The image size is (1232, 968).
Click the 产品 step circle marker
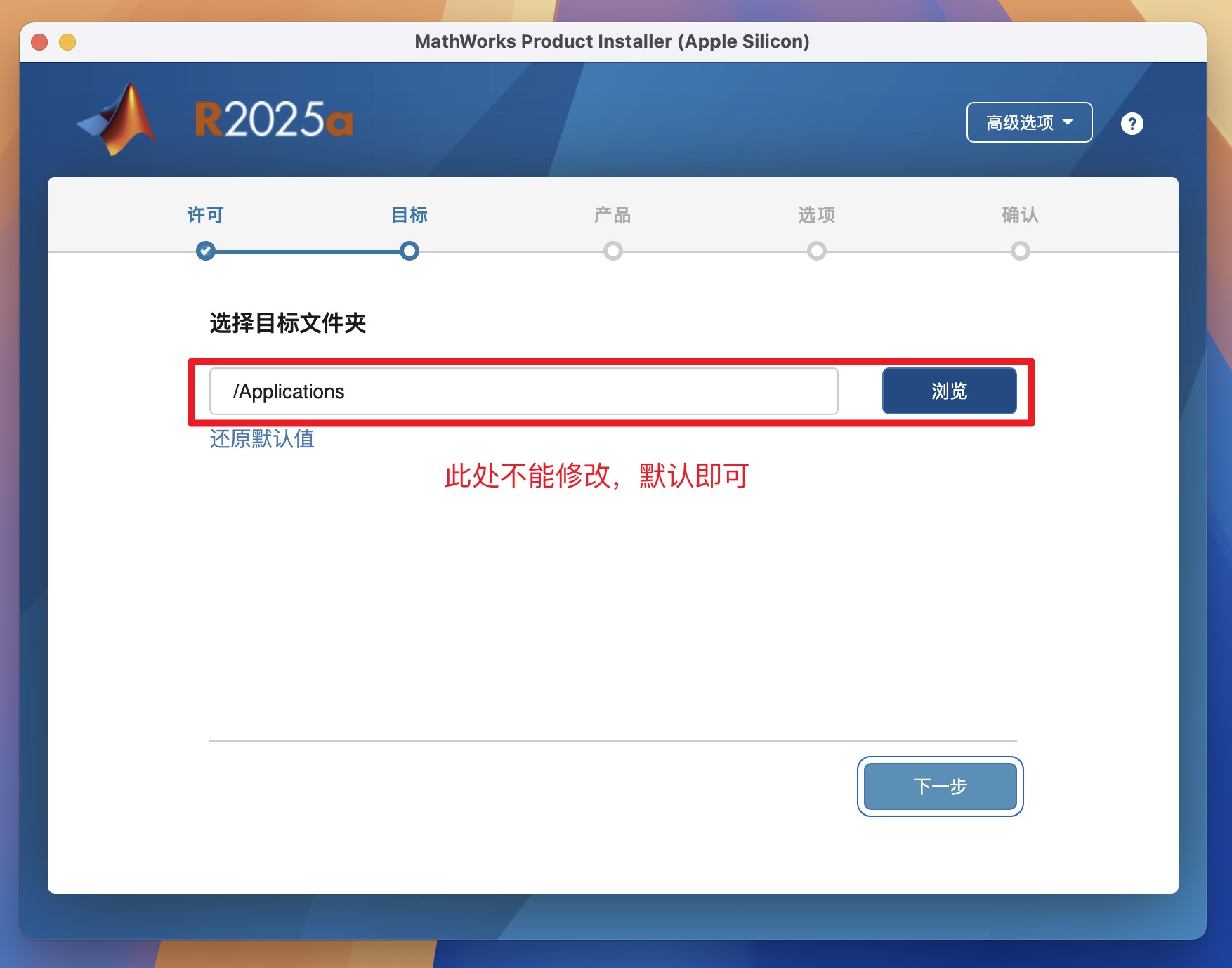613,251
